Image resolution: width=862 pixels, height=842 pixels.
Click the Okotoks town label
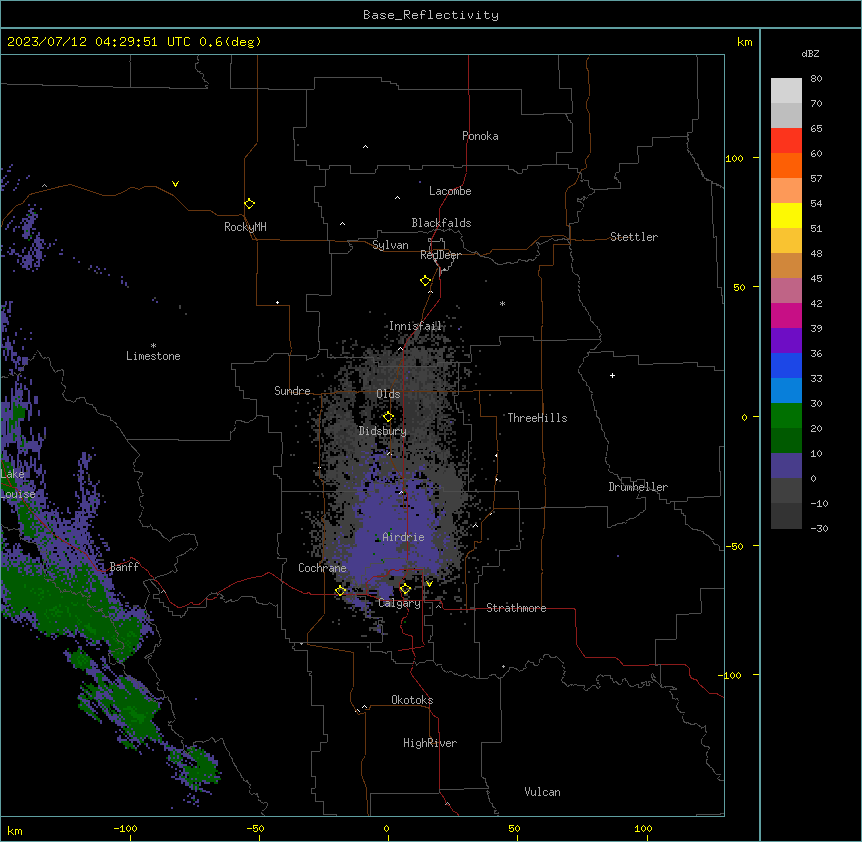tap(412, 700)
